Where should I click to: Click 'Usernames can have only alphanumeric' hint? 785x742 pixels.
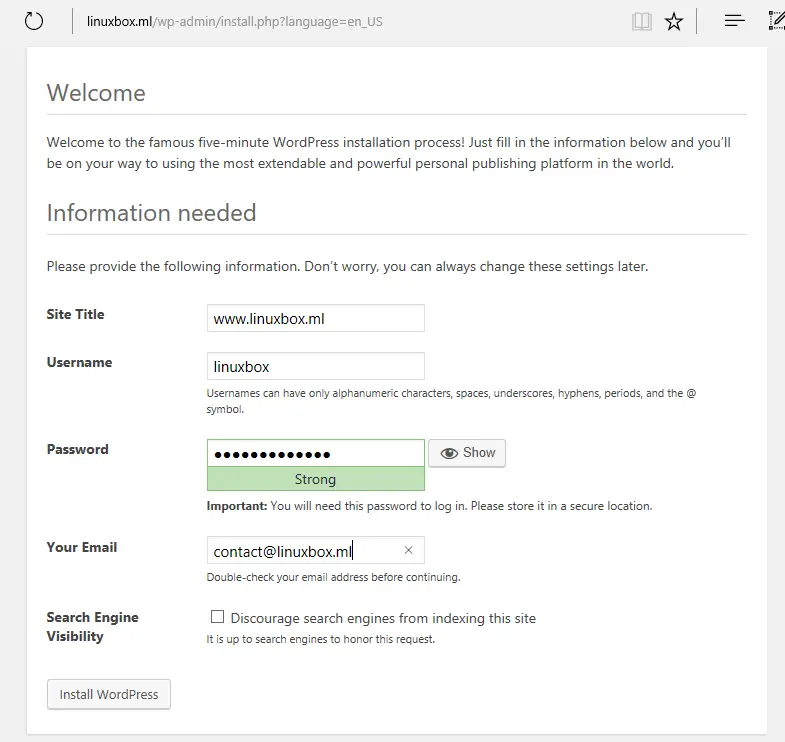pyautogui.click(x=452, y=401)
